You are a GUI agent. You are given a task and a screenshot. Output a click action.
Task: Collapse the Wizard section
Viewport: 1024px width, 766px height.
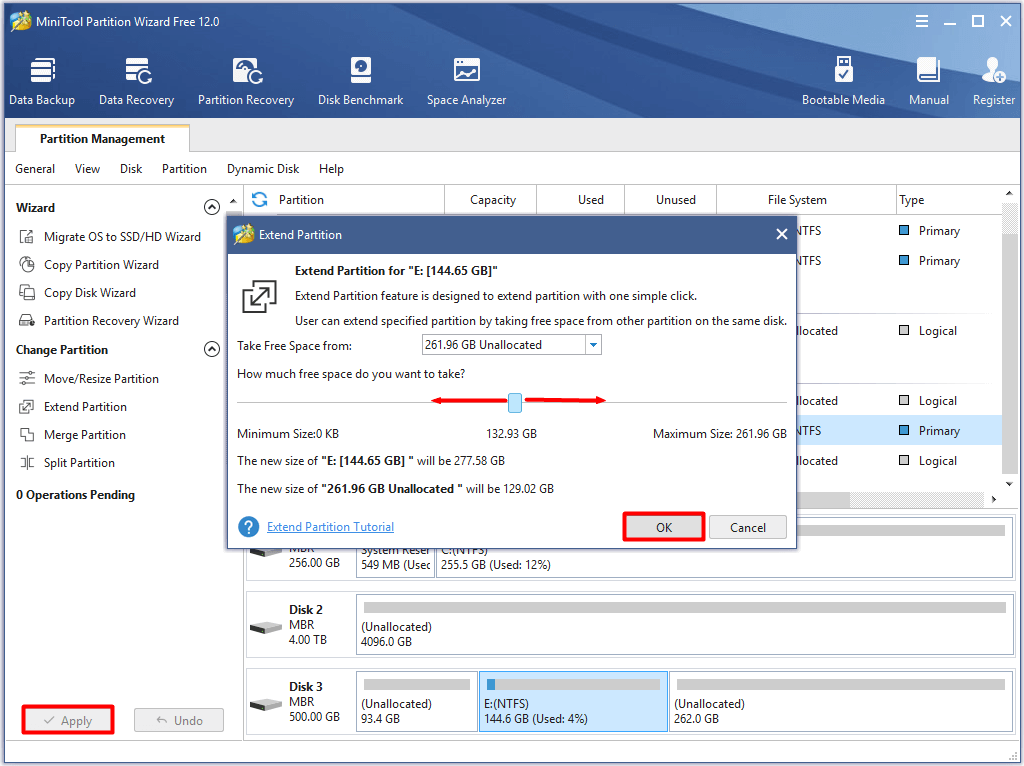(x=212, y=207)
